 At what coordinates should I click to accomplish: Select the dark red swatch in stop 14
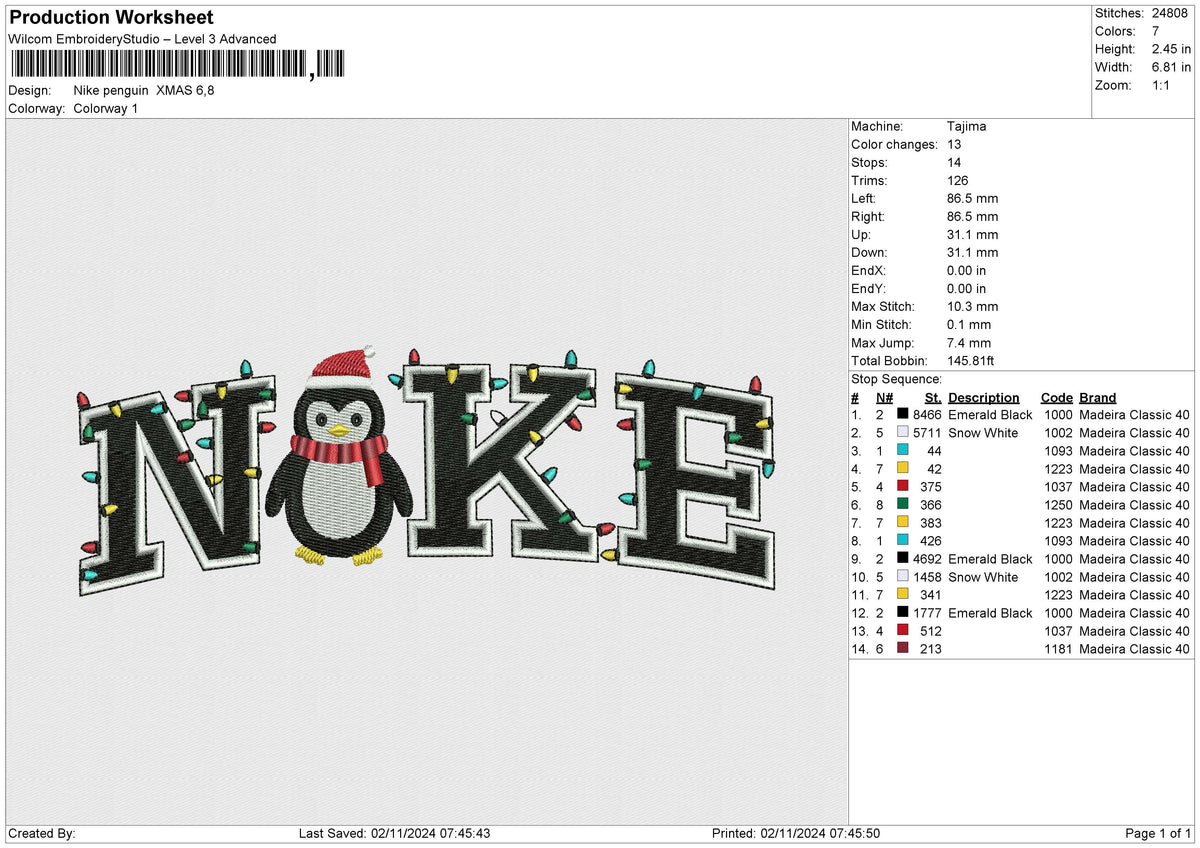903,649
